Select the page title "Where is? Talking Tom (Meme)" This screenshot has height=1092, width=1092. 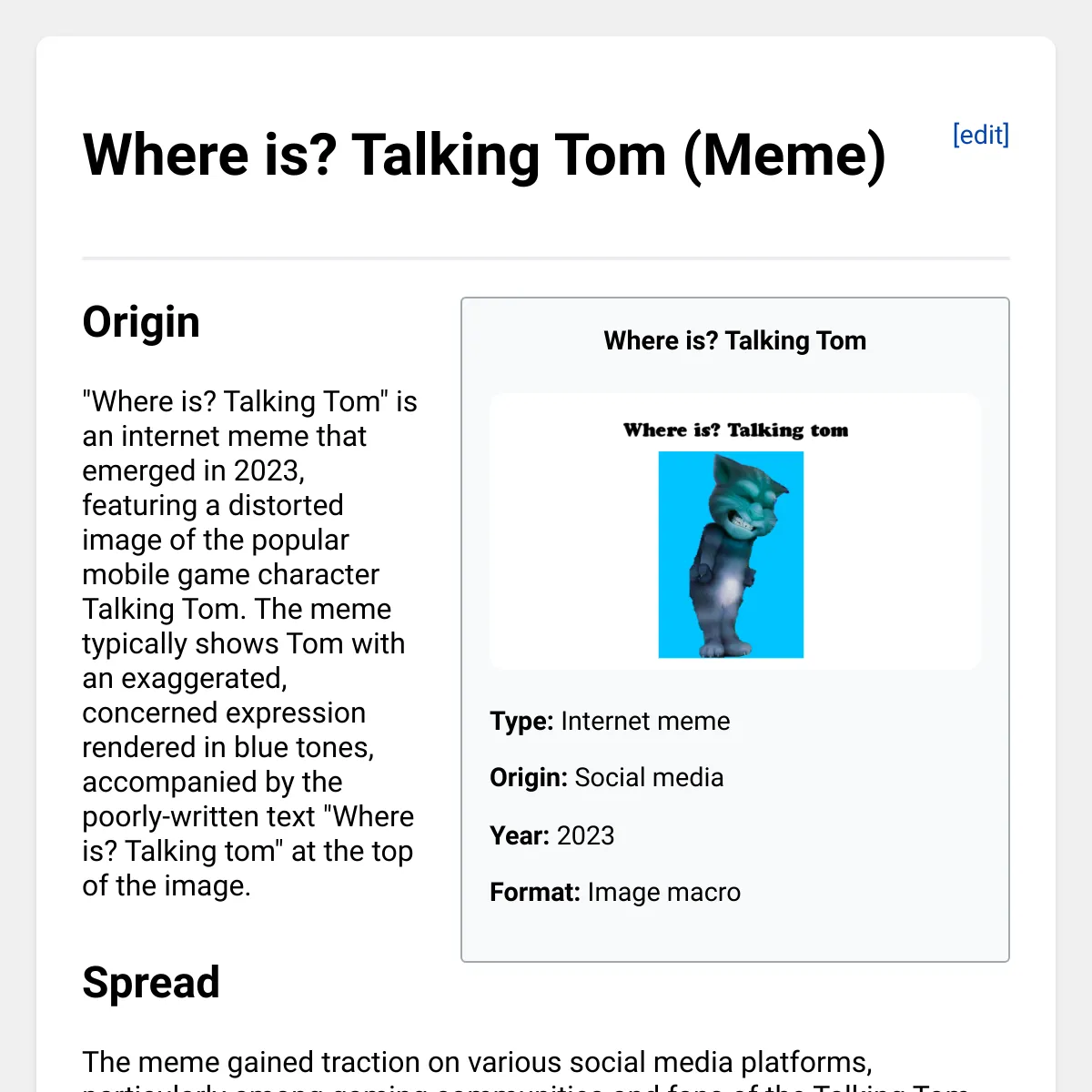click(x=483, y=155)
